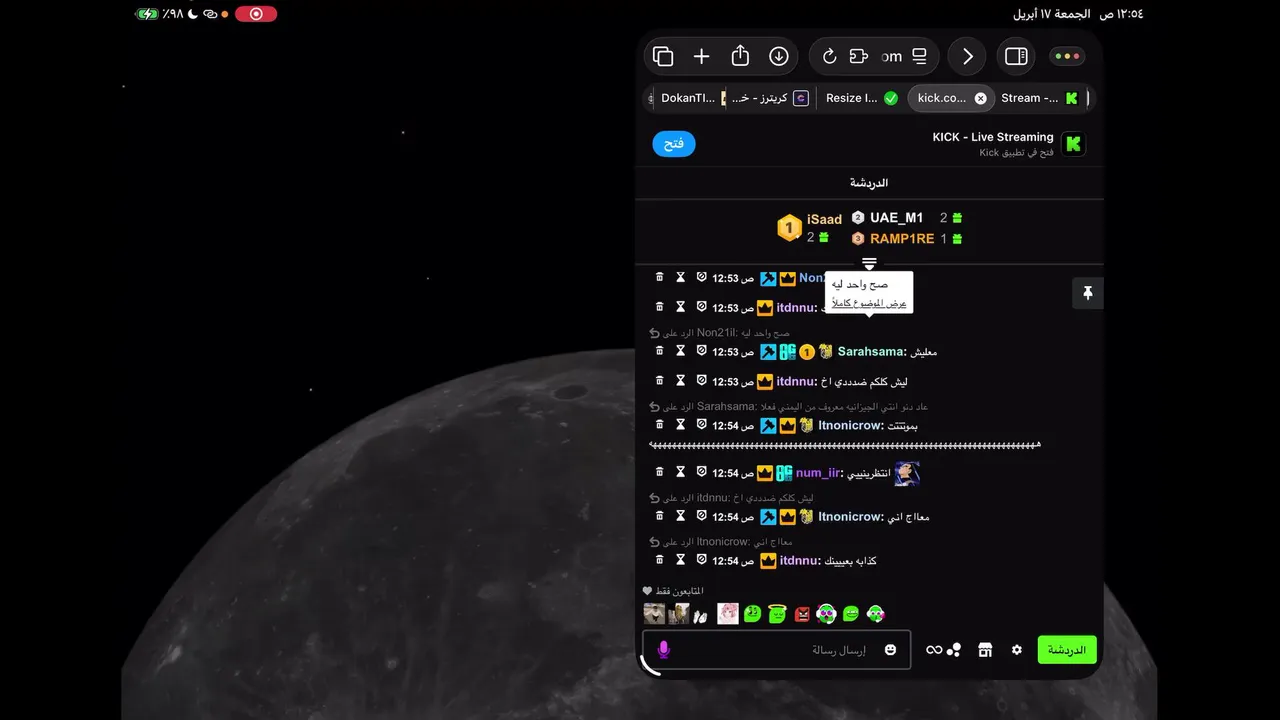This screenshot has height=720, width=1280.
Task: Delete num_iir's message with trash icon
Action: tap(659, 472)
